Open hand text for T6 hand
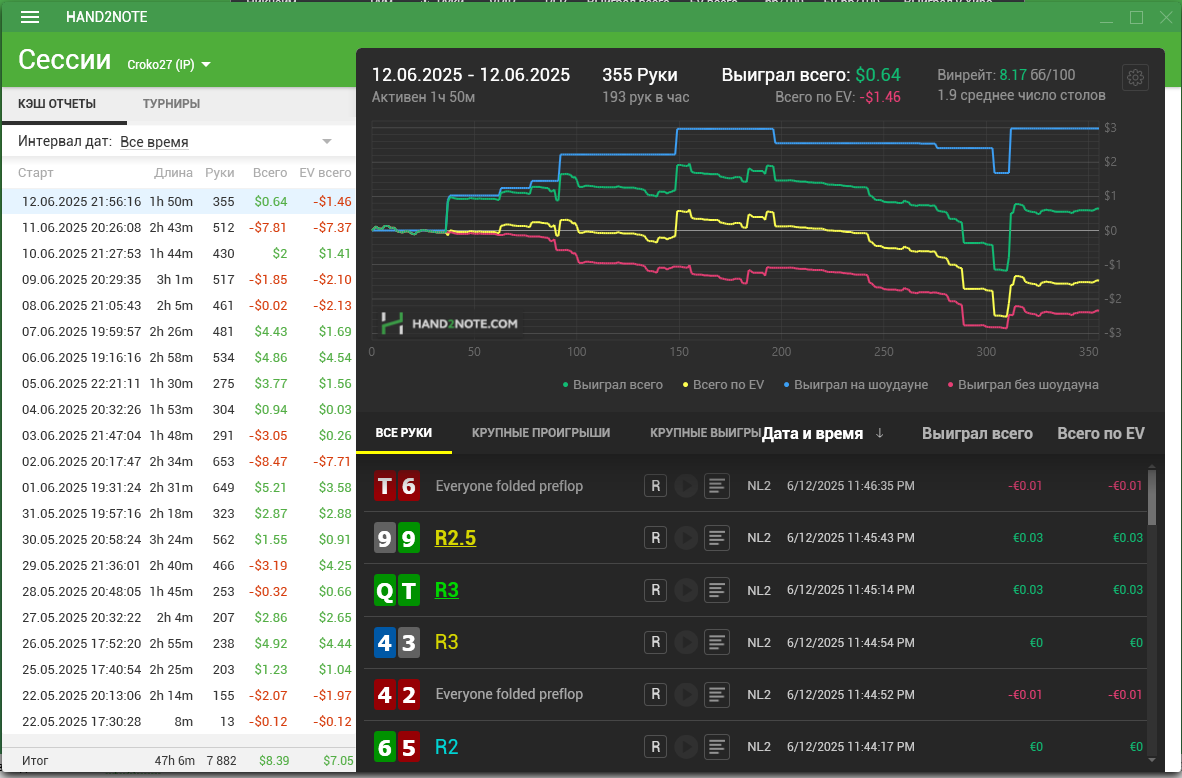This screenshot has height=778, width=1182. click(717, 486)
